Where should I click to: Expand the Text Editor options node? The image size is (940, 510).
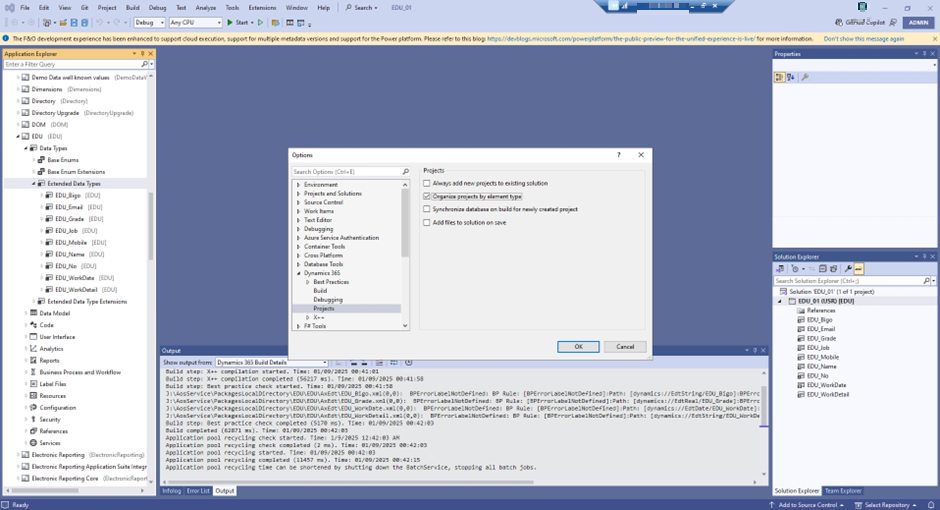point(299,220)
